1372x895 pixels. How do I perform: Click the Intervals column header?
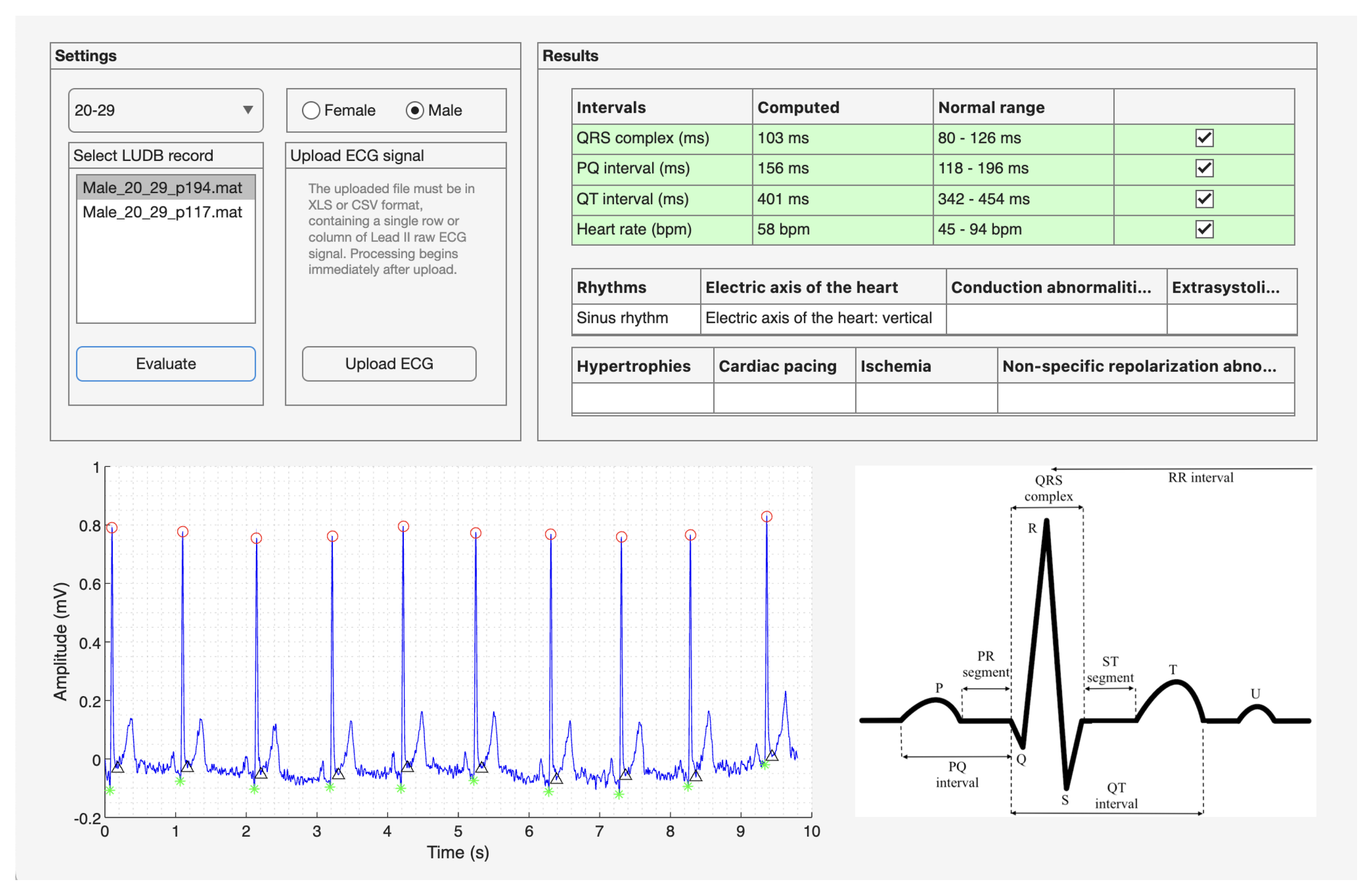661,107
